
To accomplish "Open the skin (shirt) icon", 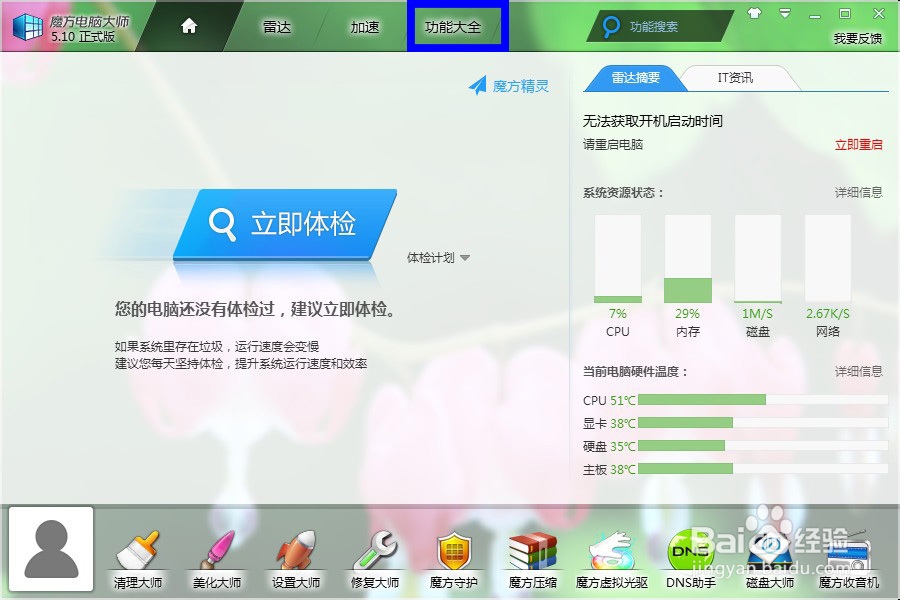I will click(754, 13).
